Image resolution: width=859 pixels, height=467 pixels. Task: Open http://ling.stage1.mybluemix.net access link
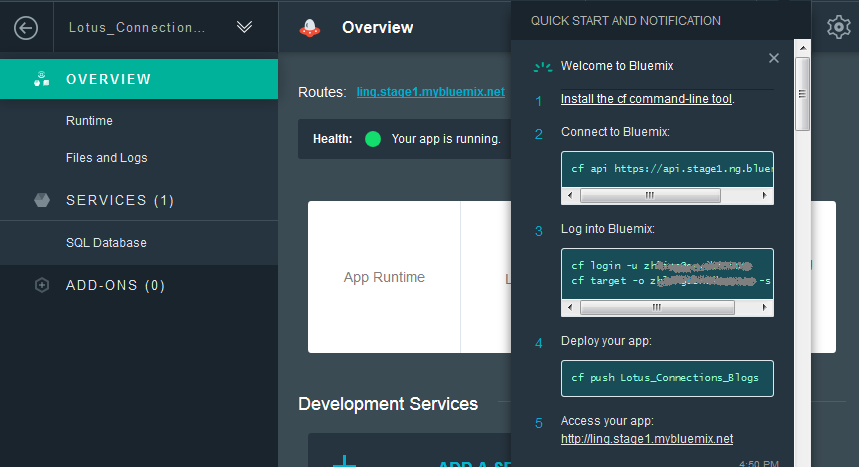647,439
